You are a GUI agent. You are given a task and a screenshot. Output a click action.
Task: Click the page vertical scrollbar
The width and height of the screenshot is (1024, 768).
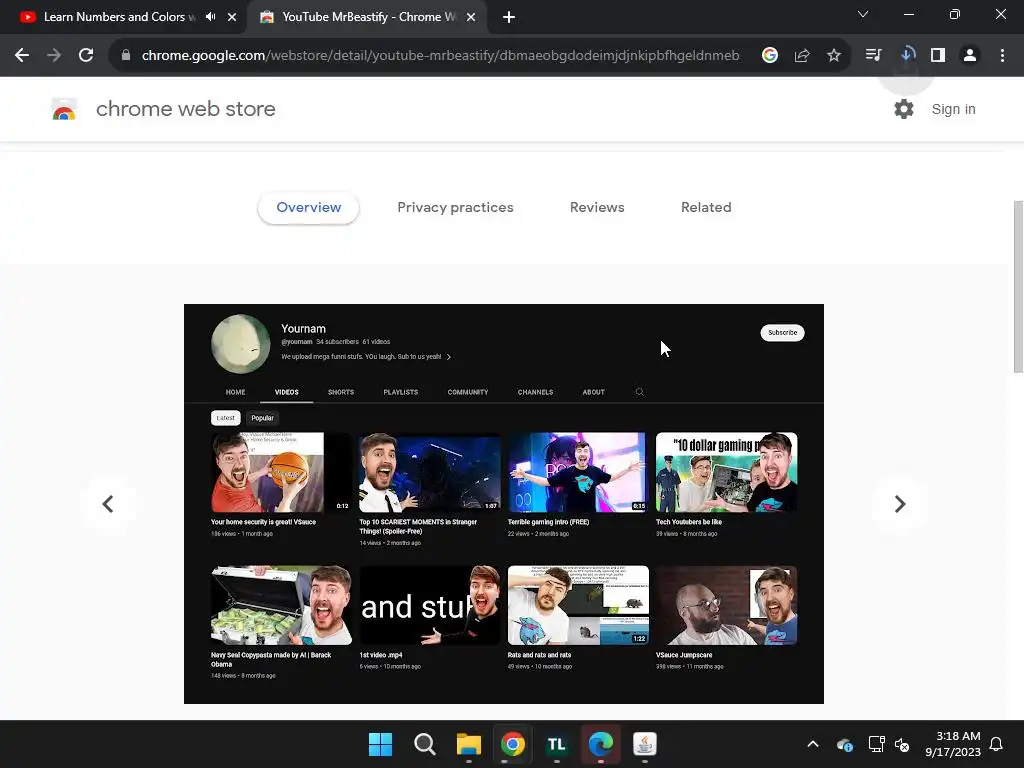(1018, 287)
